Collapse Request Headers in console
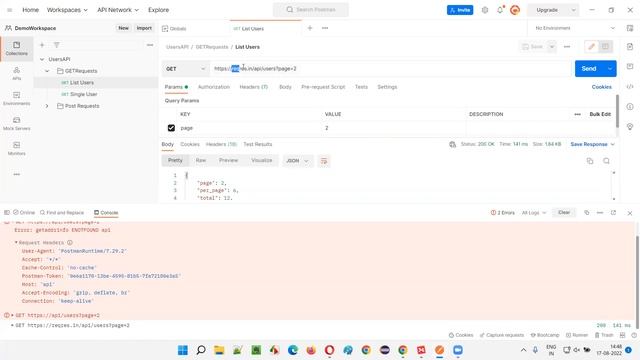This screenshot has height=360, width=640. click(16, 242)
